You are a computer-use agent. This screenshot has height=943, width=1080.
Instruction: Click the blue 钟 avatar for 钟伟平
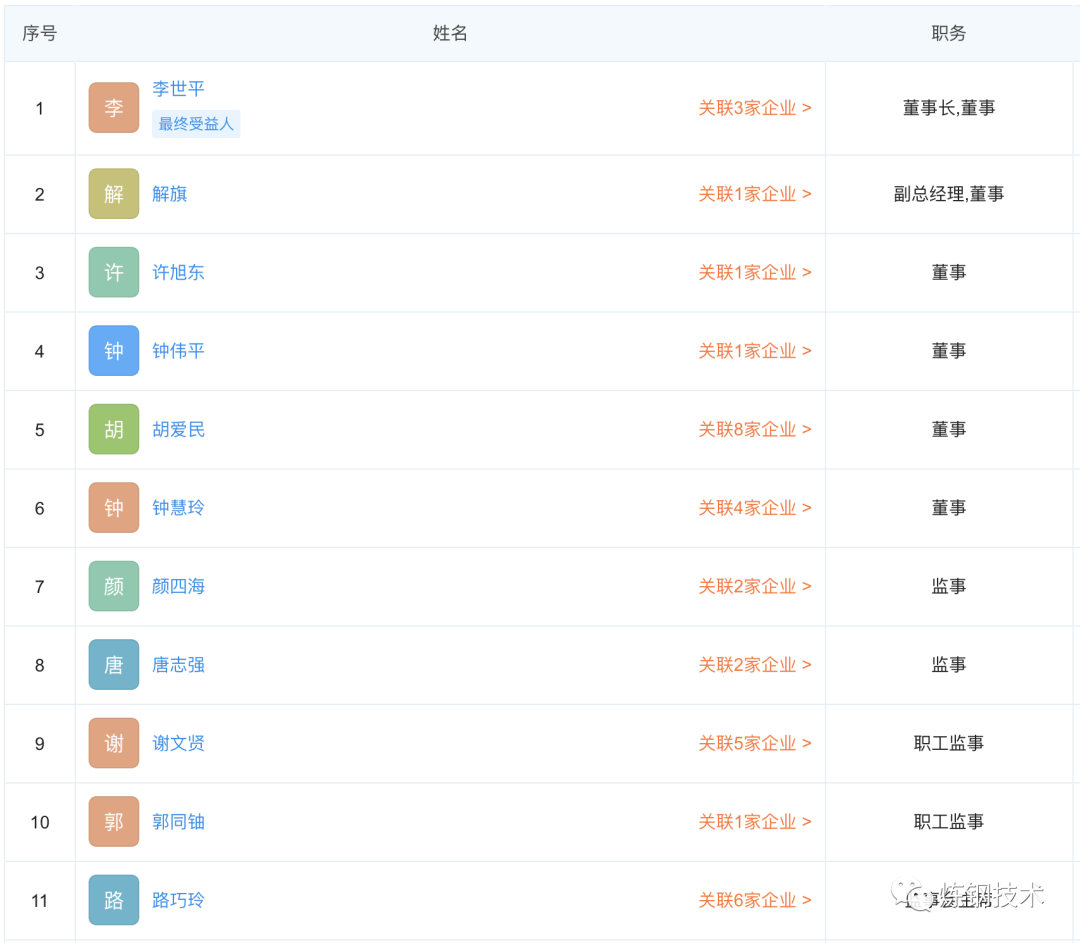click(x=114, y=351)
